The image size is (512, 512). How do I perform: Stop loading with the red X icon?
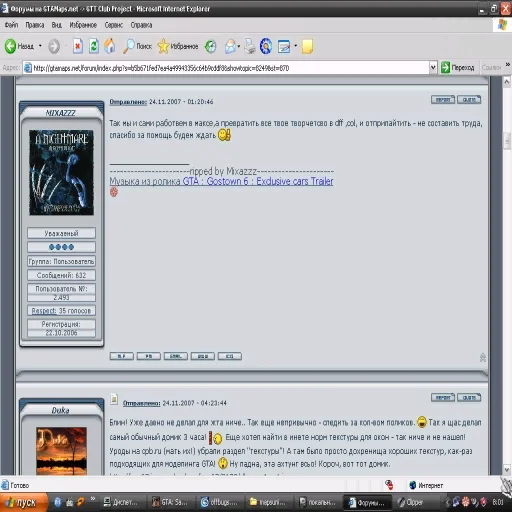[78, 46]
